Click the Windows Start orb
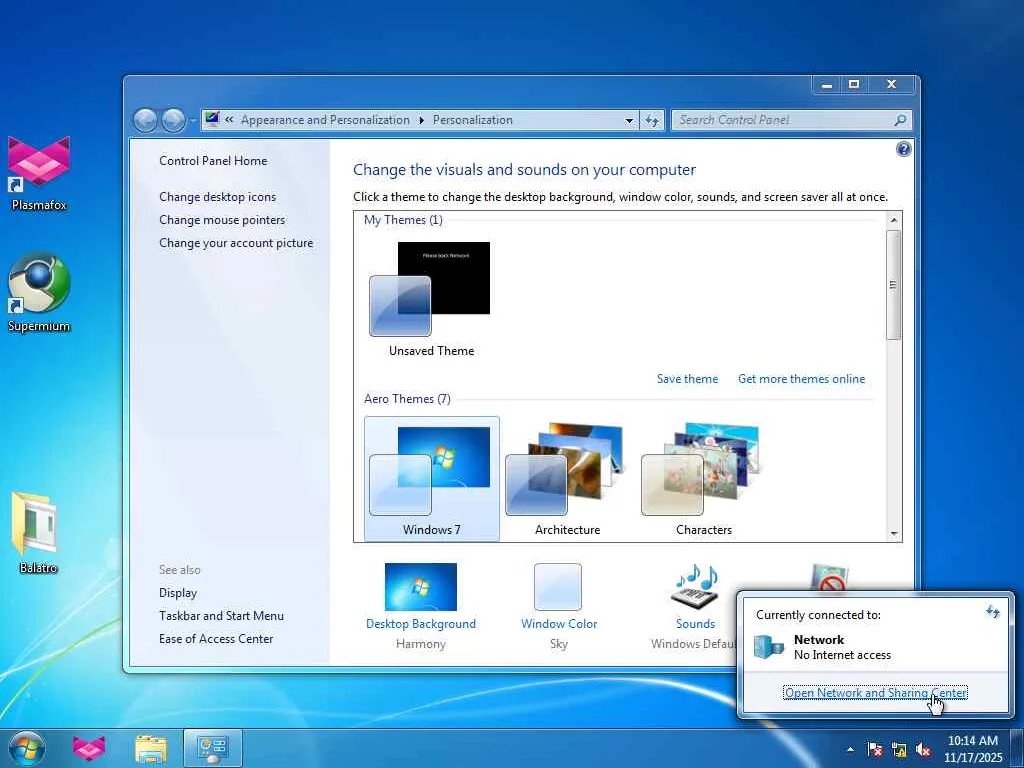 [27, 748]
